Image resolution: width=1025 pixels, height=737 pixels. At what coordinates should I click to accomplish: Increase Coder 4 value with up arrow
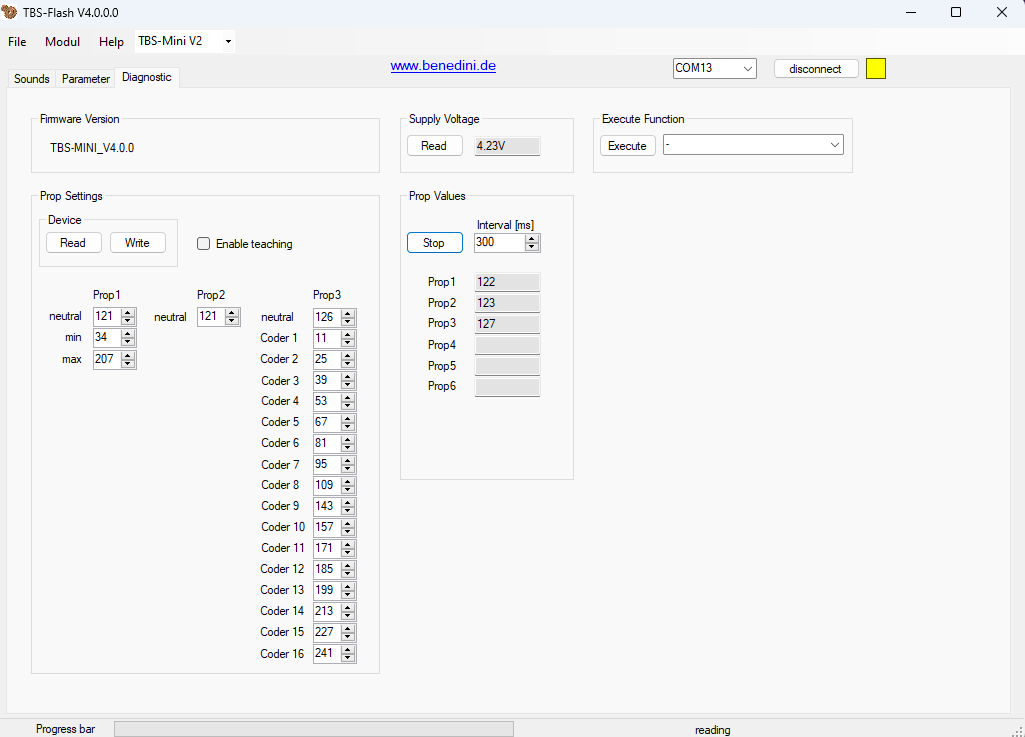[x=348, y=397]
